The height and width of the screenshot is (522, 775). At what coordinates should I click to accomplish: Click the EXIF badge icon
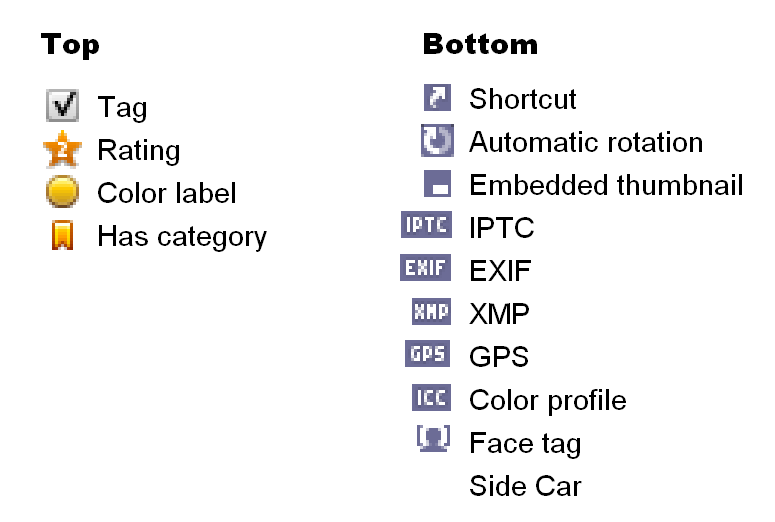[426, 269]
